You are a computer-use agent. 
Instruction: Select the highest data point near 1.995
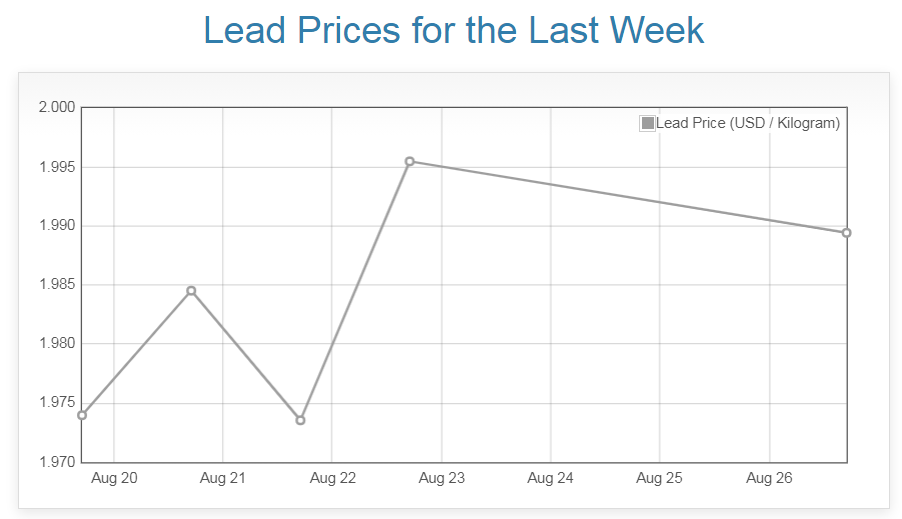(x=410, y=161)
